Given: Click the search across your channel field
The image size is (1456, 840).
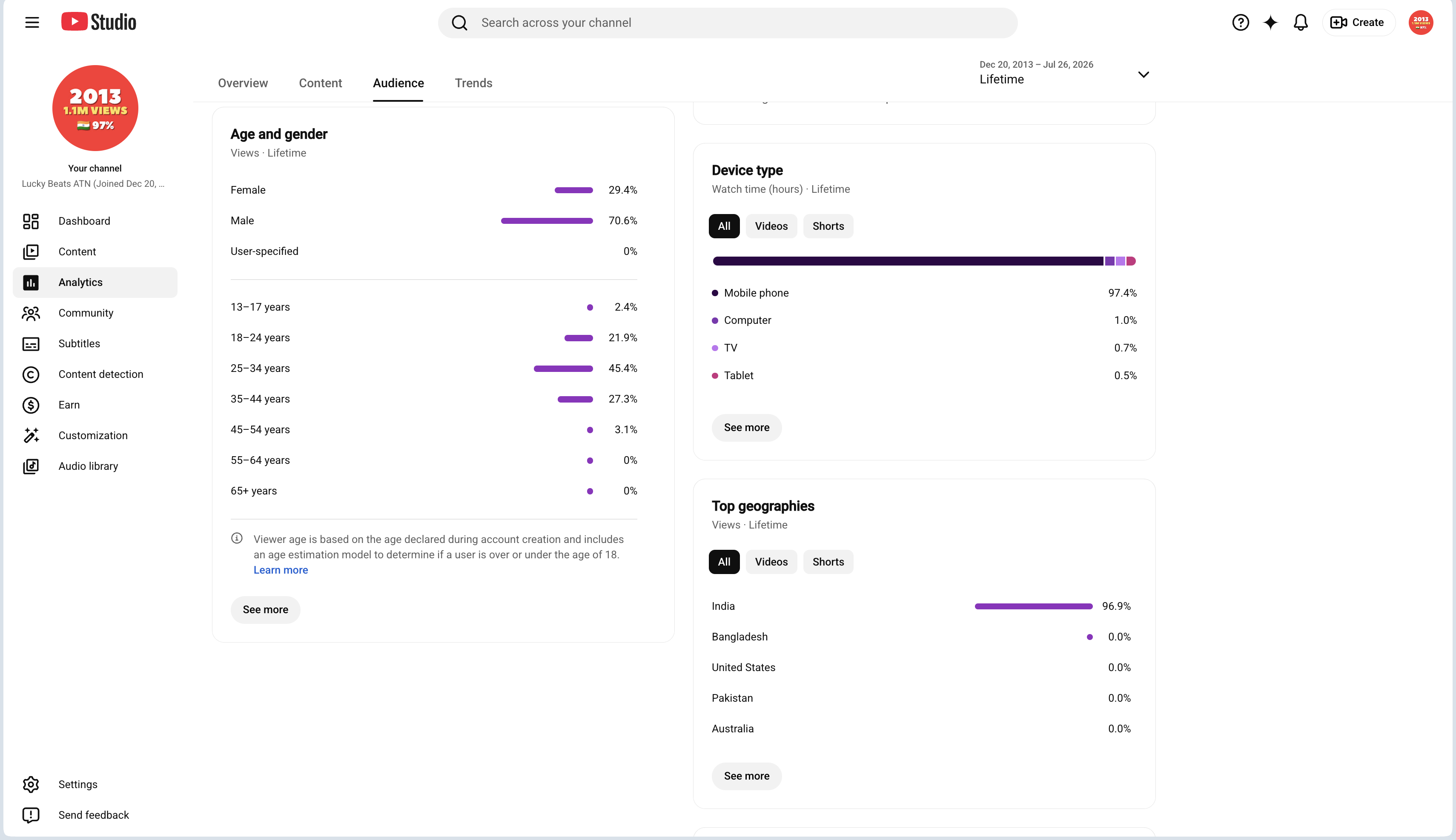Looking at the screenshot, I should pyautogui.click(x=728, y=23).
